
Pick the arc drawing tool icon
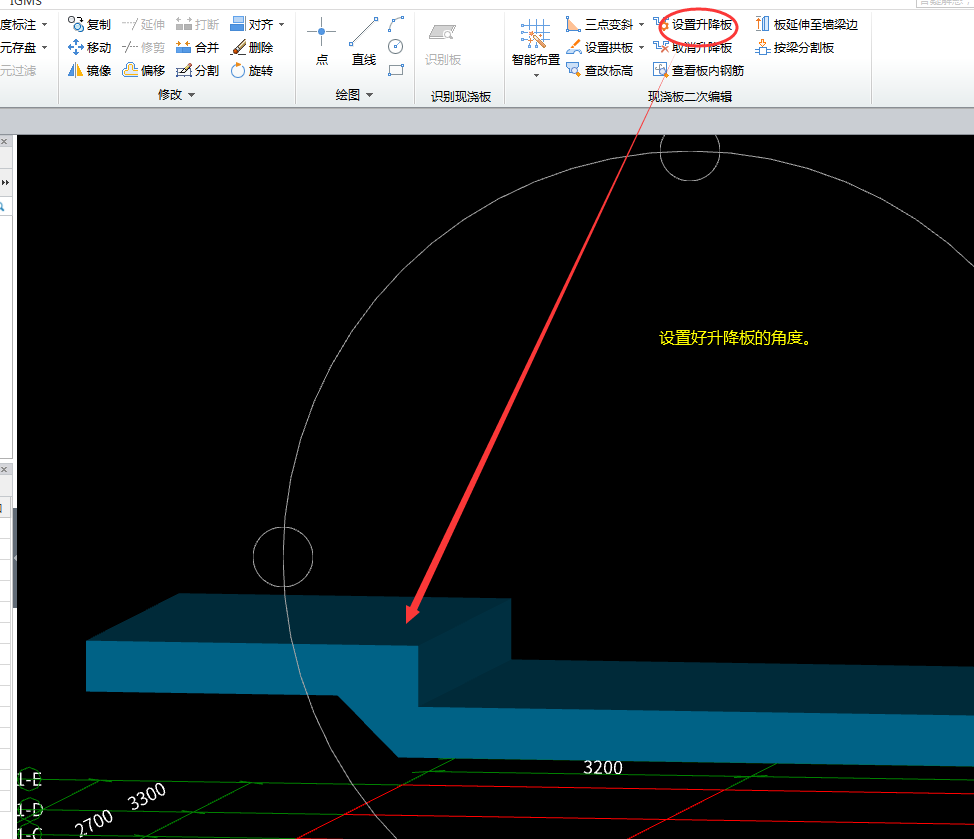[x=396, y=24]
